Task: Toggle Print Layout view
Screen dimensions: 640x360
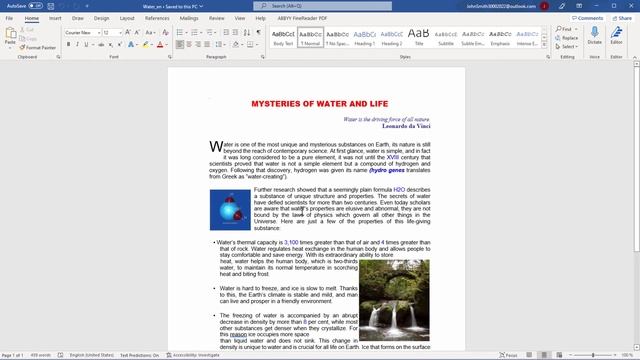Action: coord(544,355)
